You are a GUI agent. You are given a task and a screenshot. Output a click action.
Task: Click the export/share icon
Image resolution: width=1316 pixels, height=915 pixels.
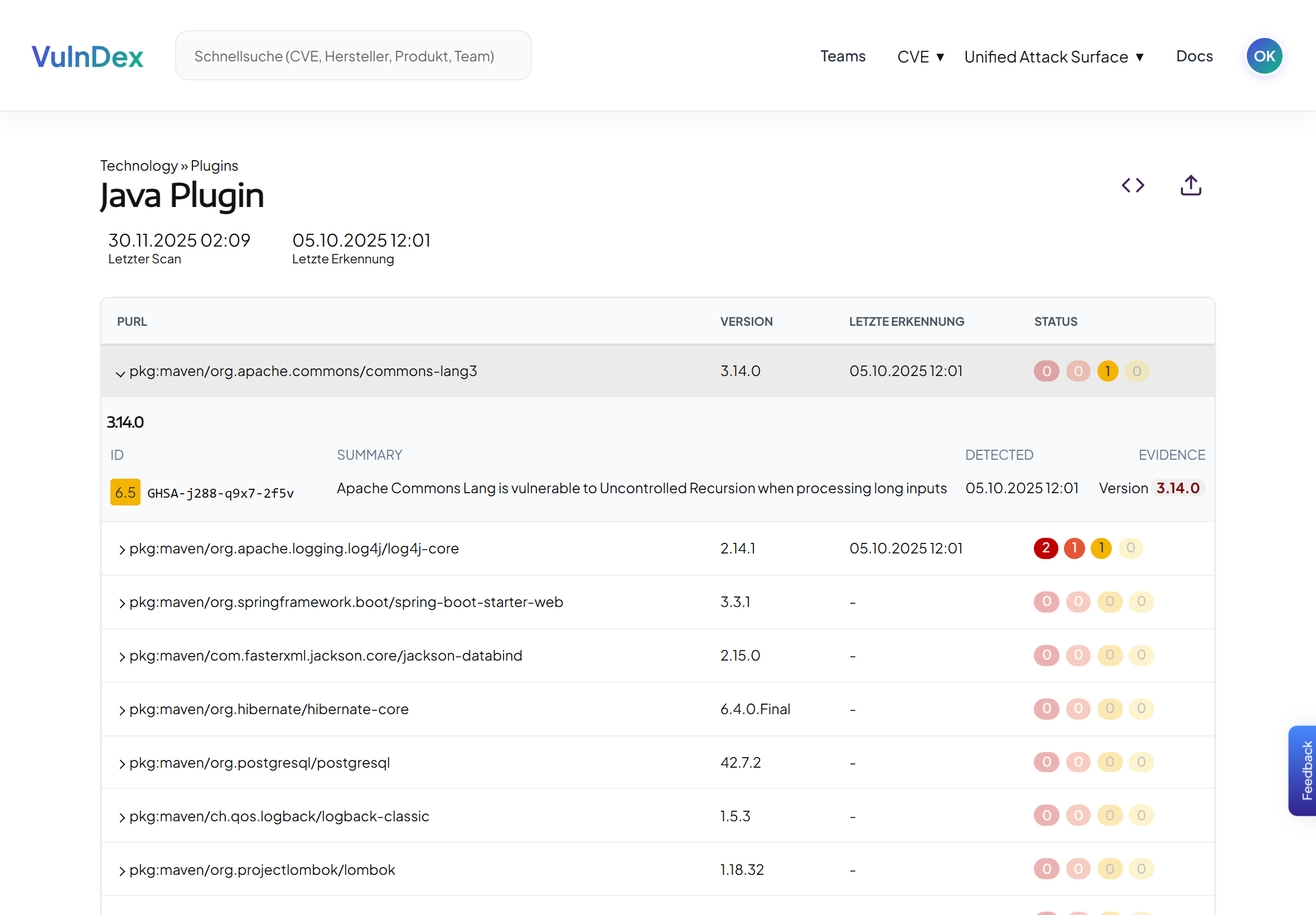coord(1191,185)
